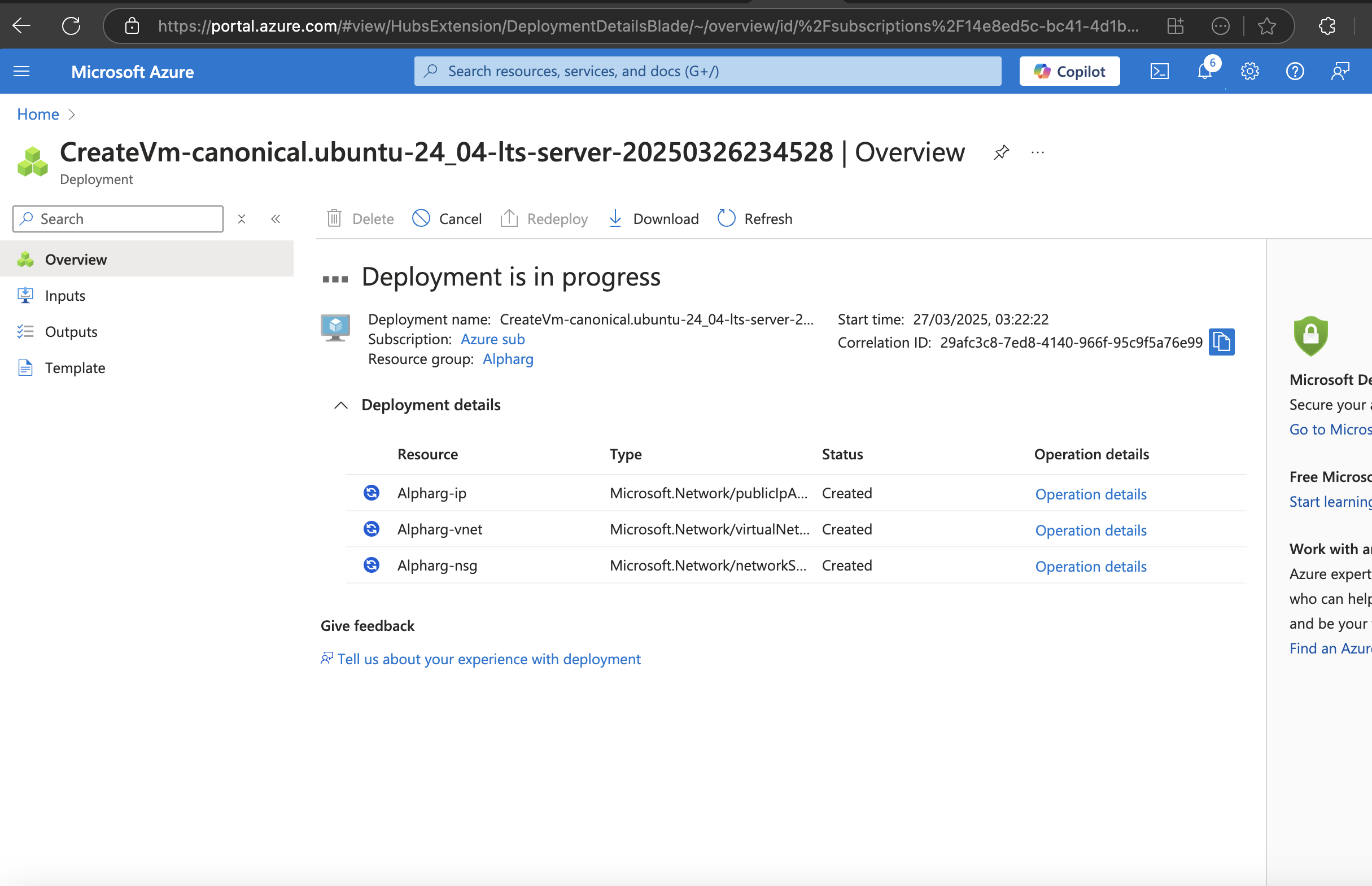Click the Status column header
This screenshot has height=886, width=1372.
pos(842,454)
